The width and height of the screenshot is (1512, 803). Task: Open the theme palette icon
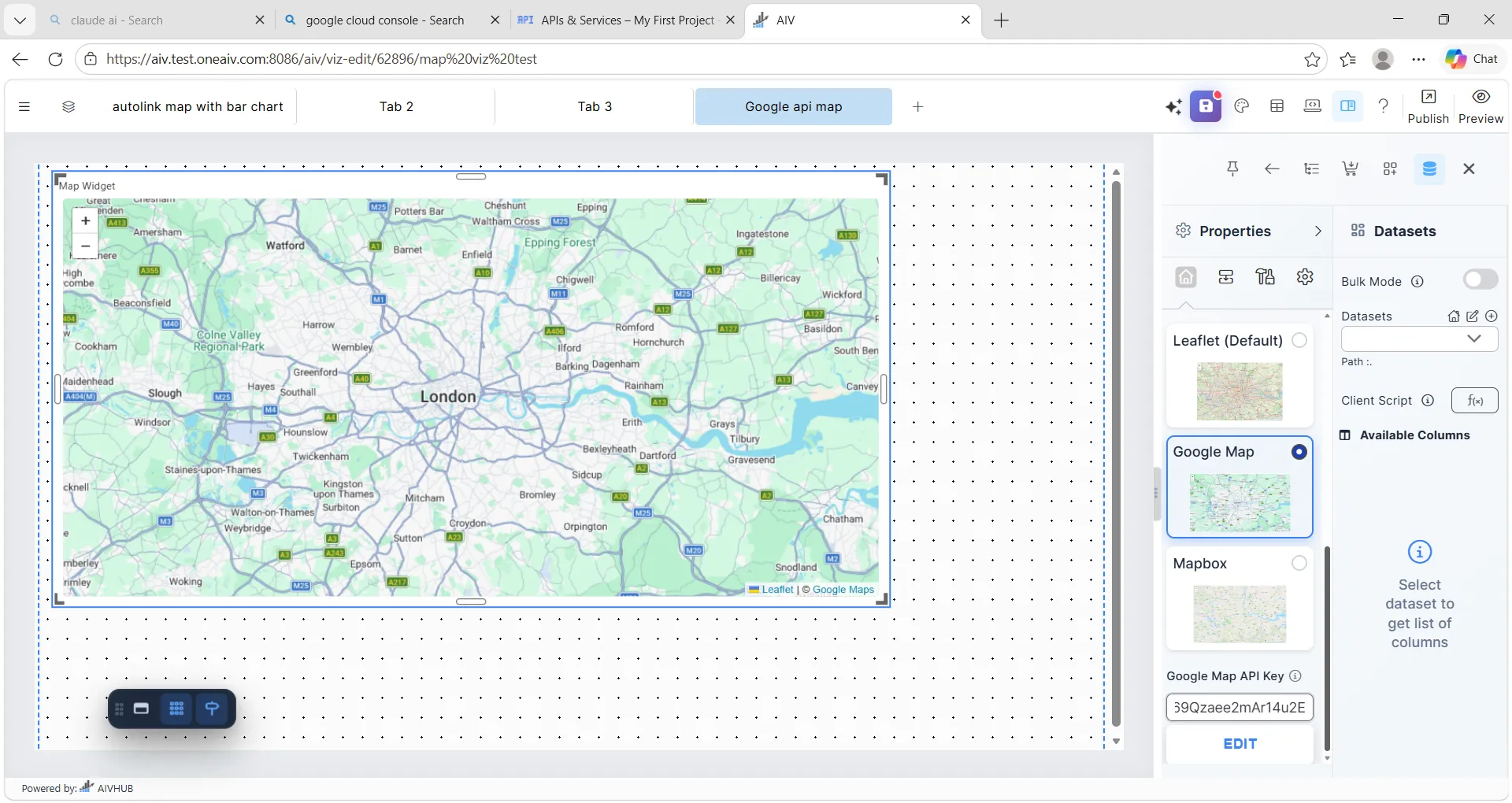click(1242, 106)
